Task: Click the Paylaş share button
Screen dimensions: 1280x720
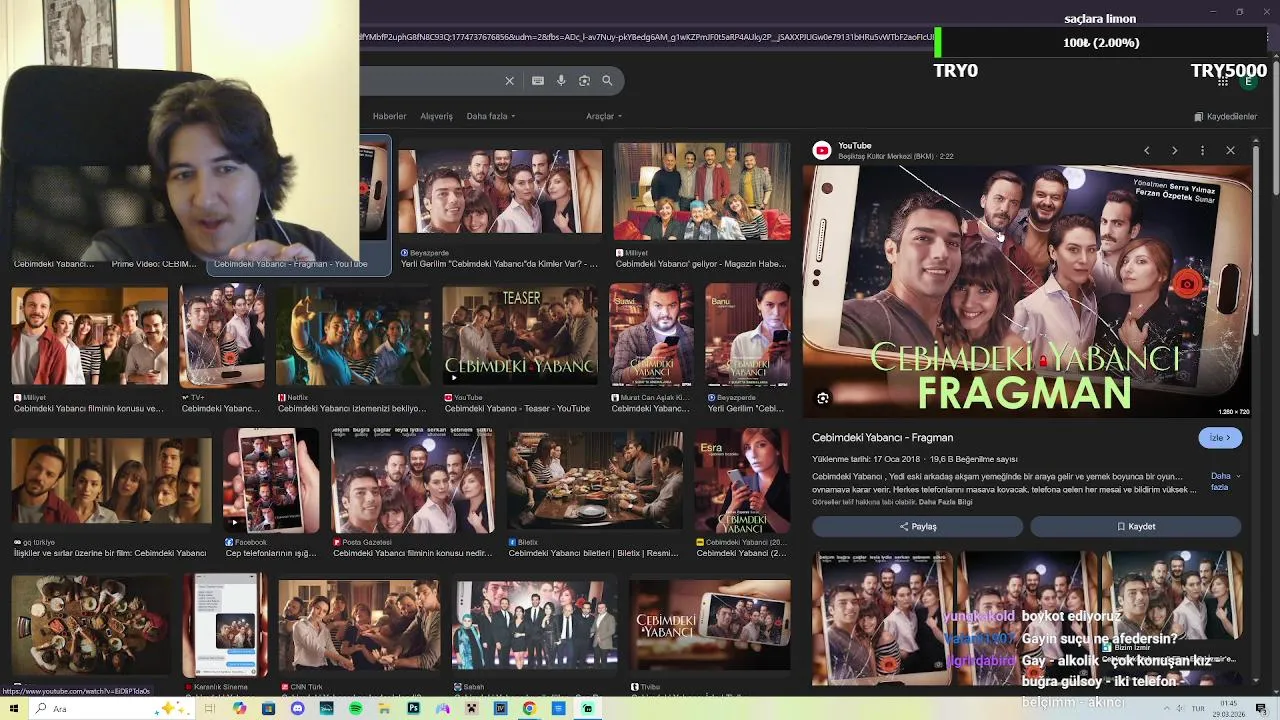Action: [x=917, y=526]
